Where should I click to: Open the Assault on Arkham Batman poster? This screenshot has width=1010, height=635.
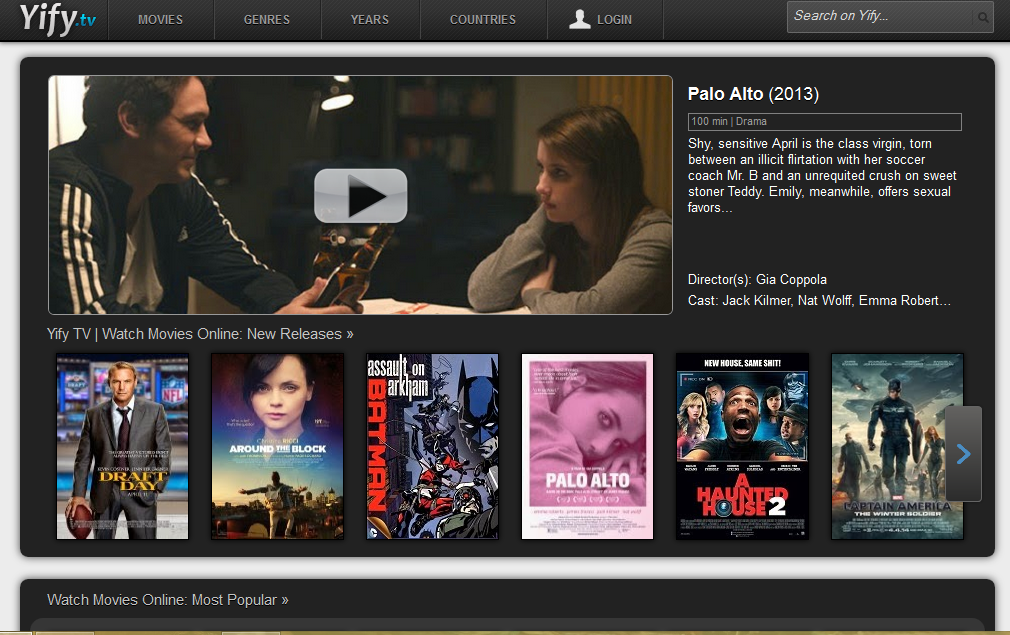(432, 446)
